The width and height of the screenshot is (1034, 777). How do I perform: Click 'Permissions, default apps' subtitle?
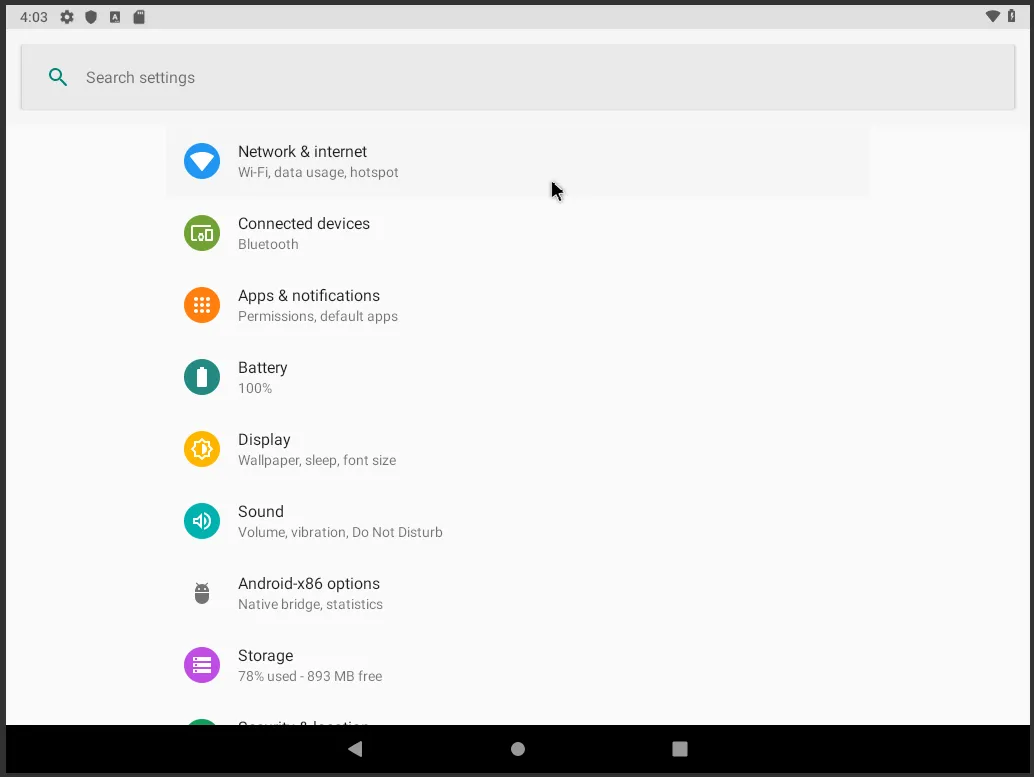coord(318,316)
